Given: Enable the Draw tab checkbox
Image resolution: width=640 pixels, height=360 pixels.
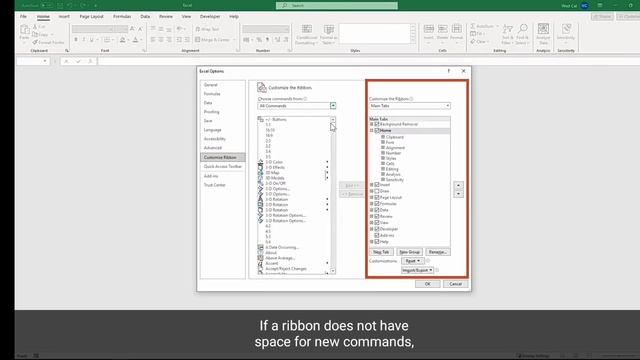Looking at the screenshot, I should (377, 191).
